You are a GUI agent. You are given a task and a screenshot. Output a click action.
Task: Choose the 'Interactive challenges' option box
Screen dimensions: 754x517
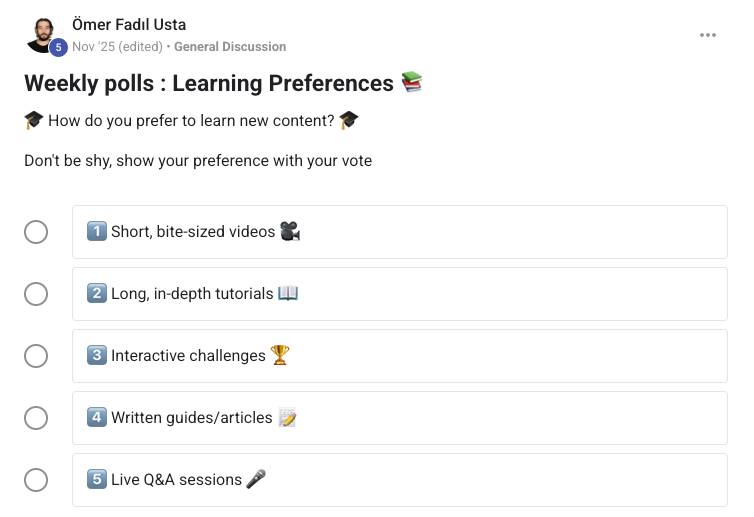tap(399, 356)
